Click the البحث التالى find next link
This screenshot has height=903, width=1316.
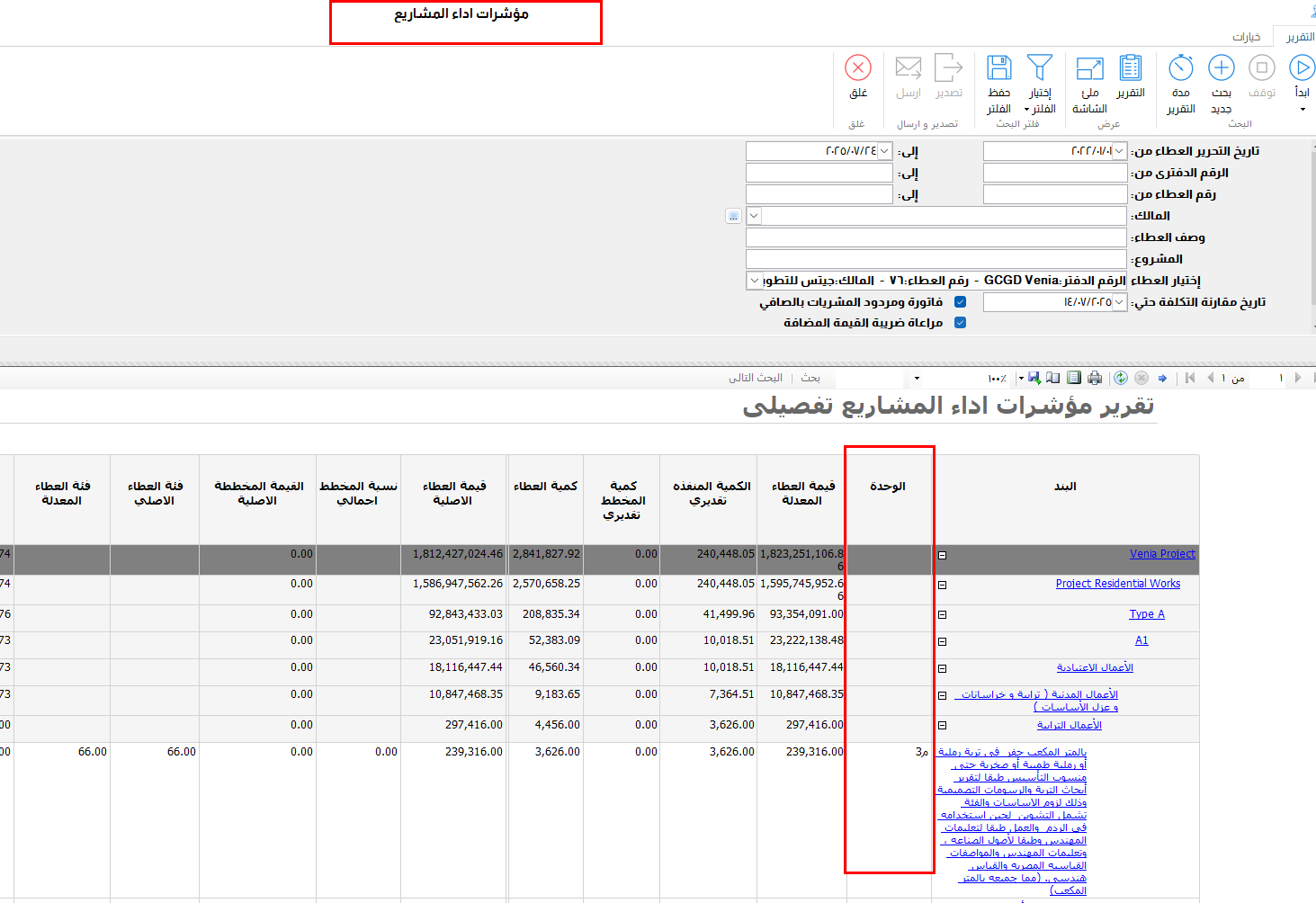pyautogui.click(x=756, y=378)
